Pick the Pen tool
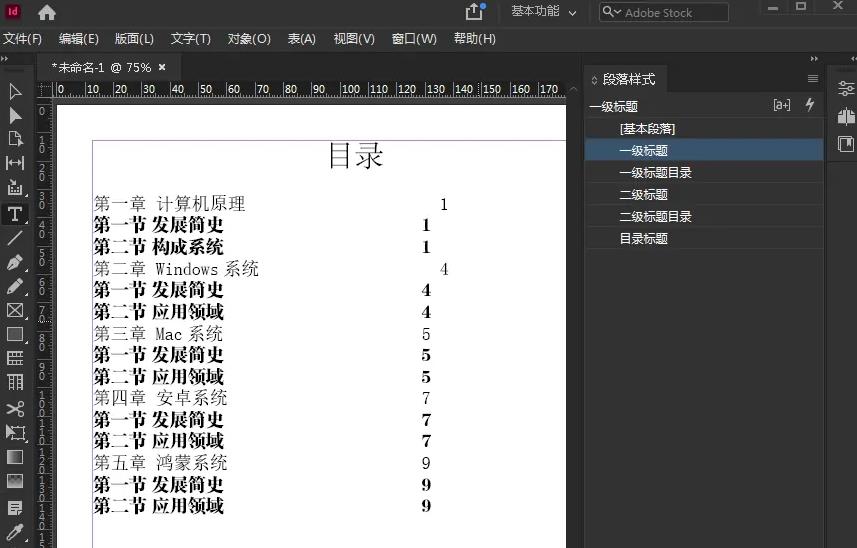857x548 pixels. click(x=15, y=262)
